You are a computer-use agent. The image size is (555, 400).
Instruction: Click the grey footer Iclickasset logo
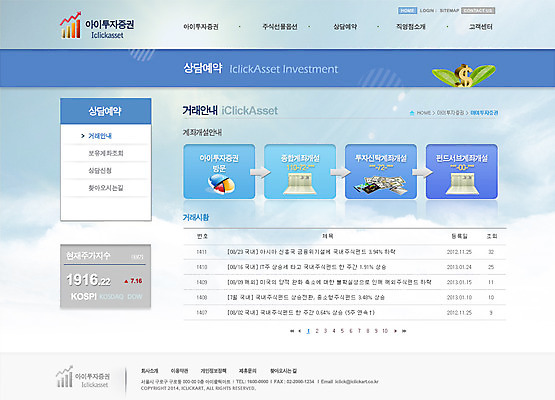(x=83, y=377)
